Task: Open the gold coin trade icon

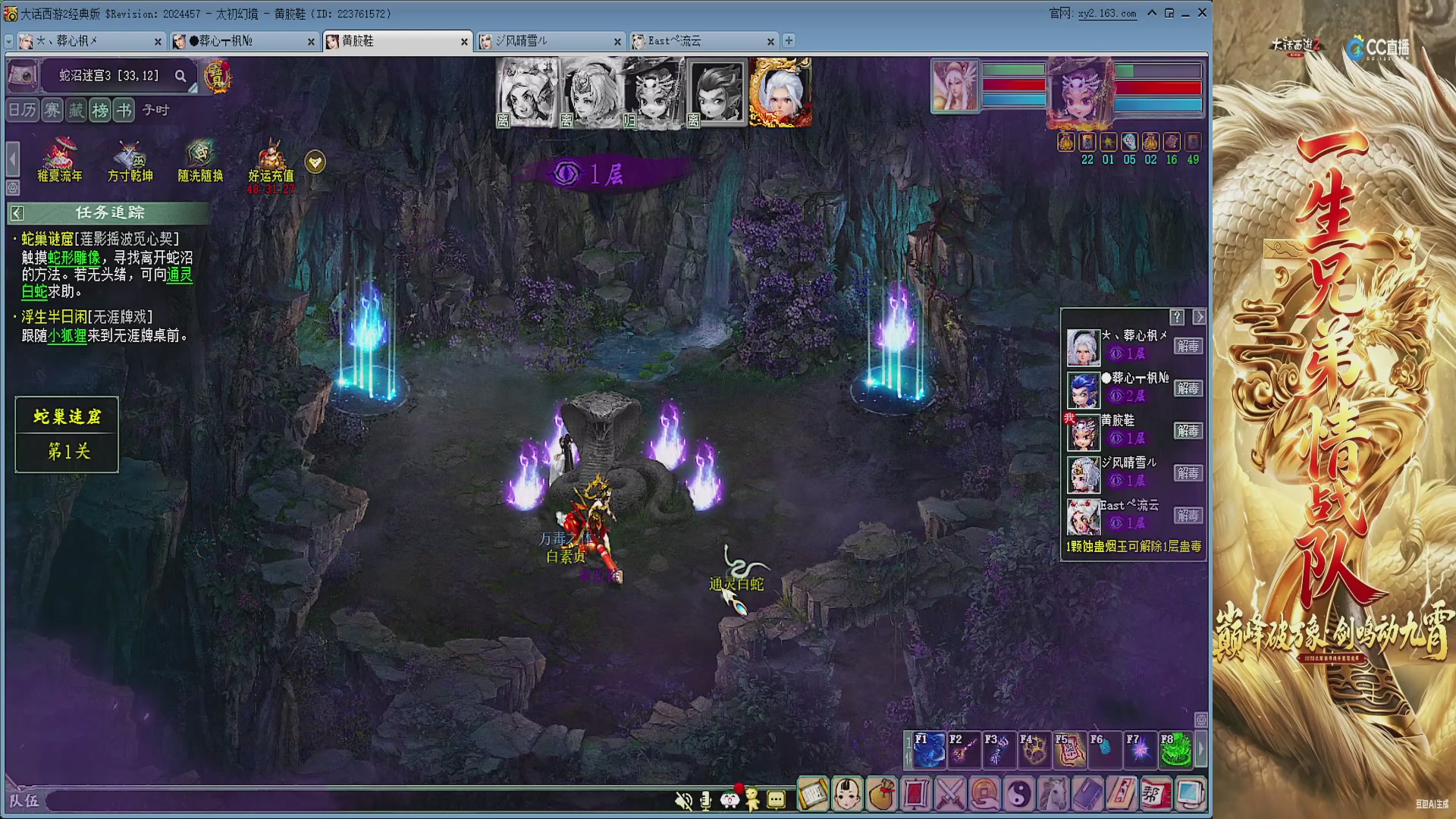Action: pos(985,795)
